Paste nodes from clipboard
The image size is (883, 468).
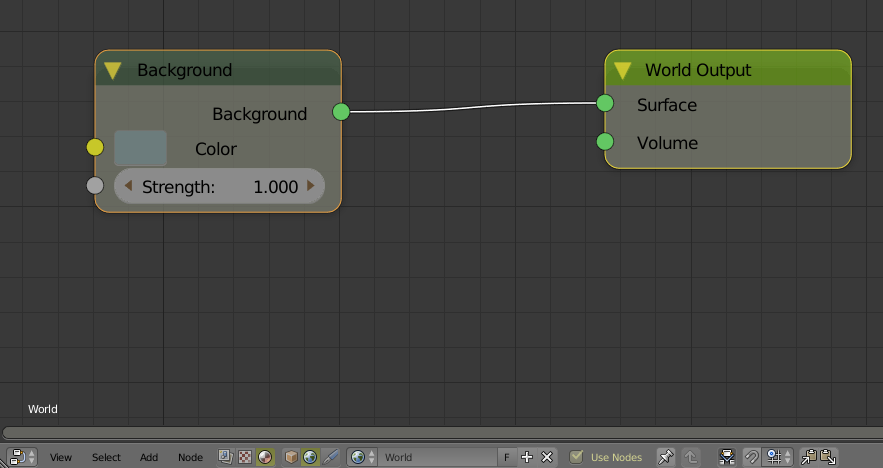(x=828, y=457)
